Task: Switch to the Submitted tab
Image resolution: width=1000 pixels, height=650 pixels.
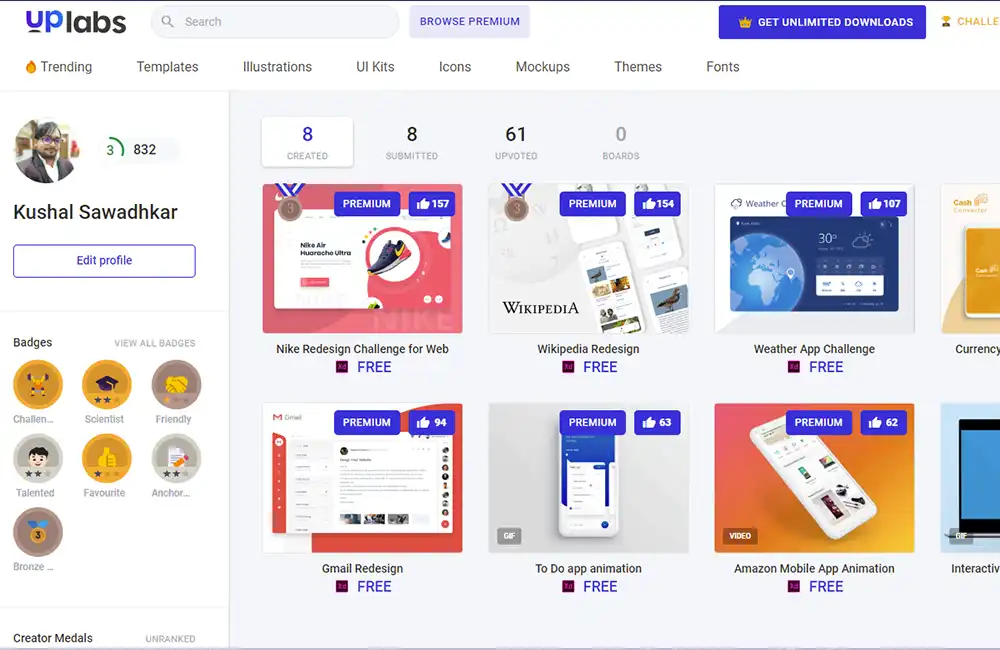Action: 412,142
